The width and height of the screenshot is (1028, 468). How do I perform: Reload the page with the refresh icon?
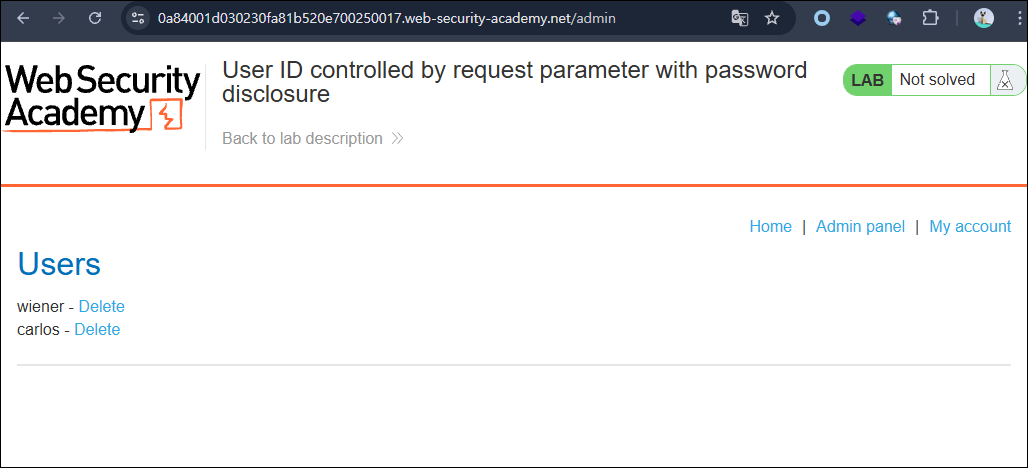coord(95,18)
